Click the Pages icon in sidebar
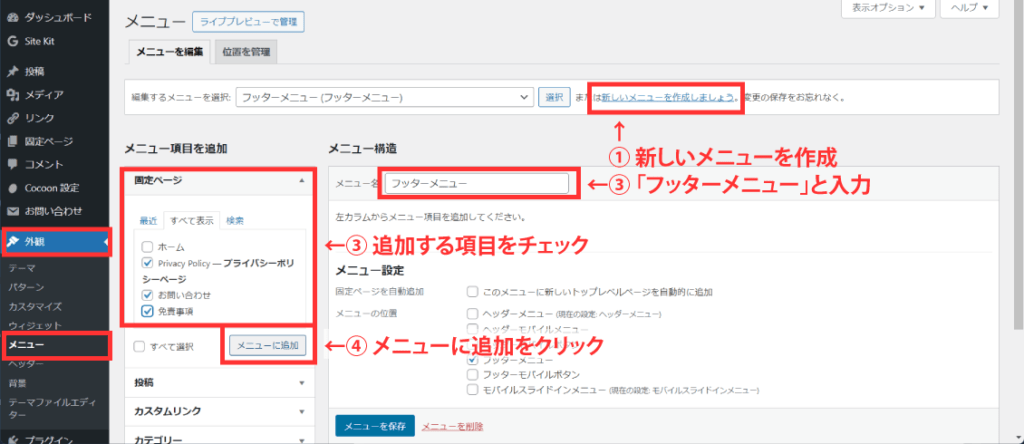 [12, 141]
